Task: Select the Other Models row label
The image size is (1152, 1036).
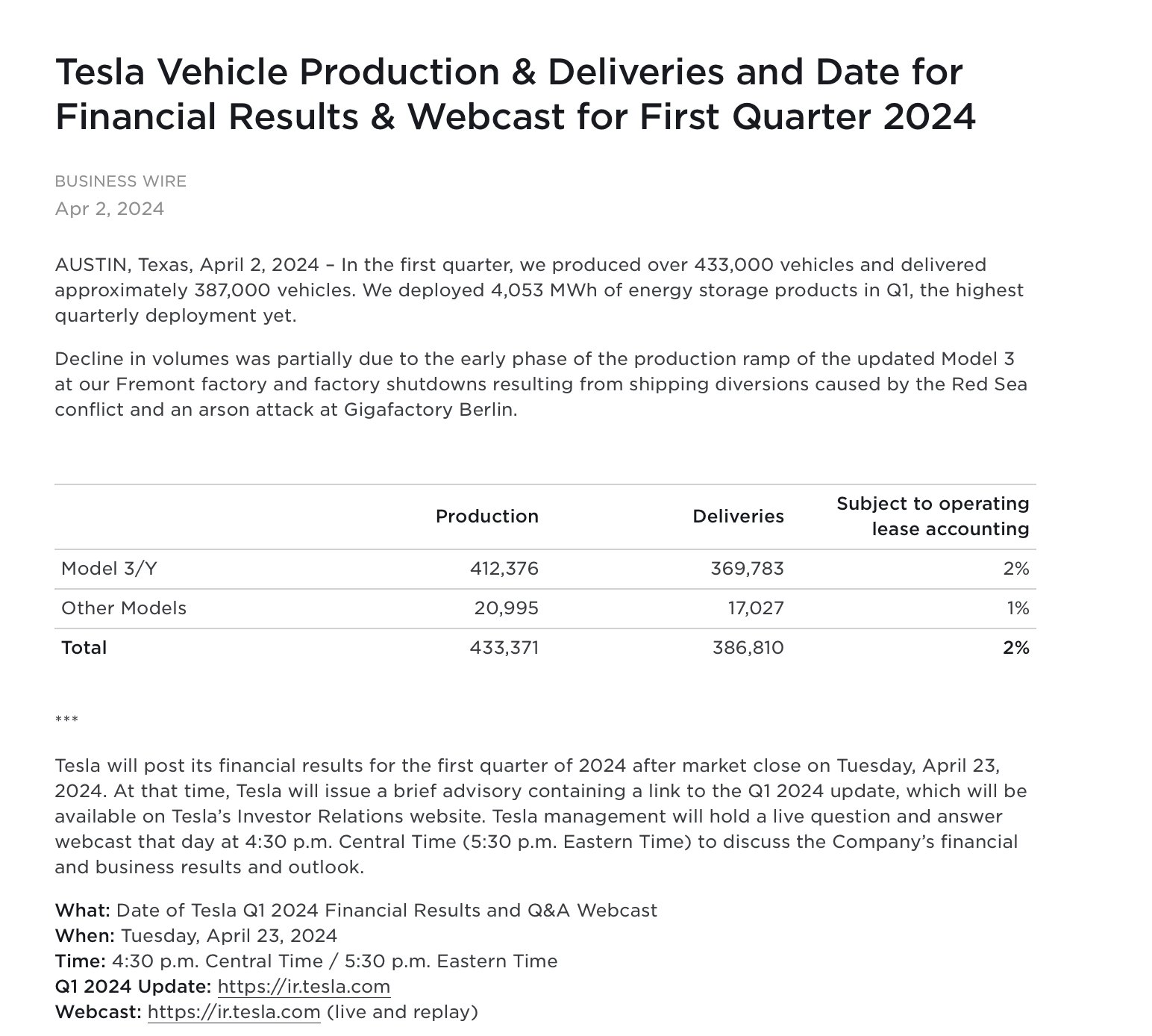Action: (124, 608)
